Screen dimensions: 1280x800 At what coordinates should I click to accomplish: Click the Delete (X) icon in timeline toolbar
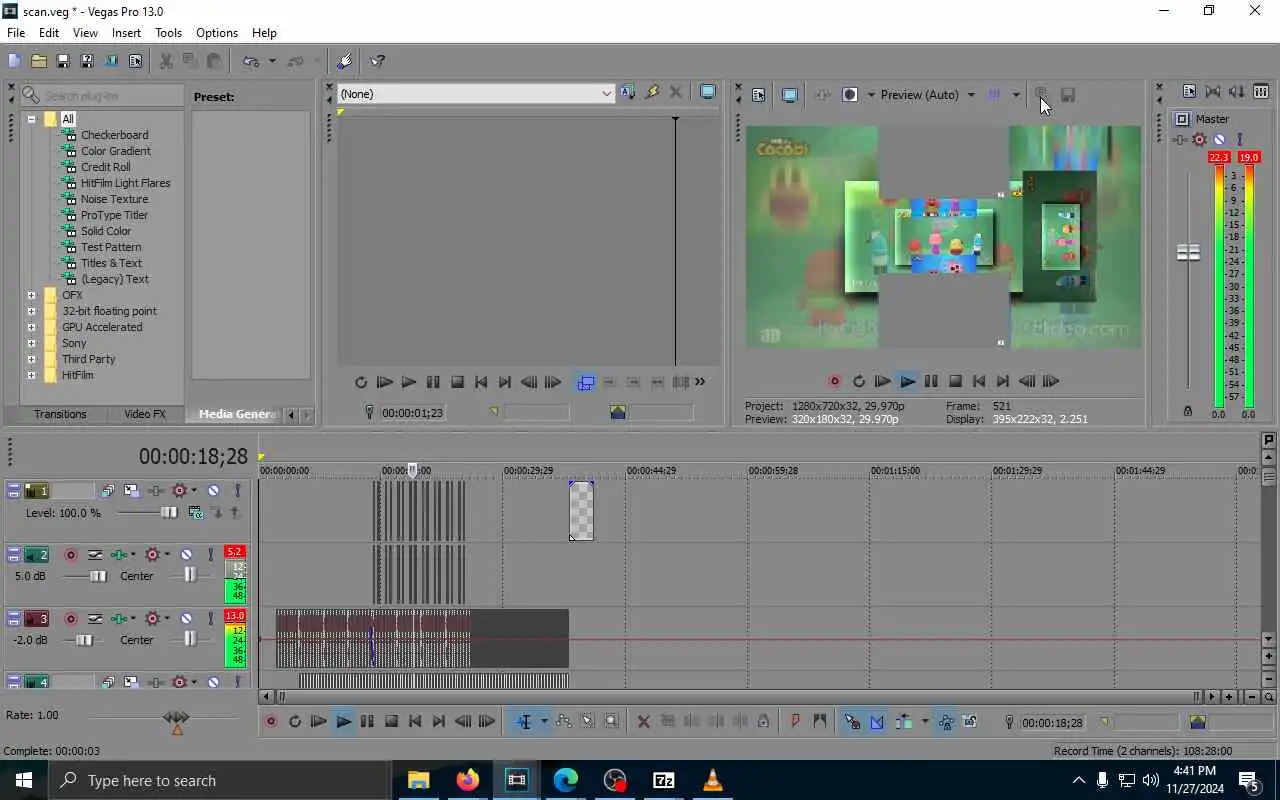tap(644, 721)
